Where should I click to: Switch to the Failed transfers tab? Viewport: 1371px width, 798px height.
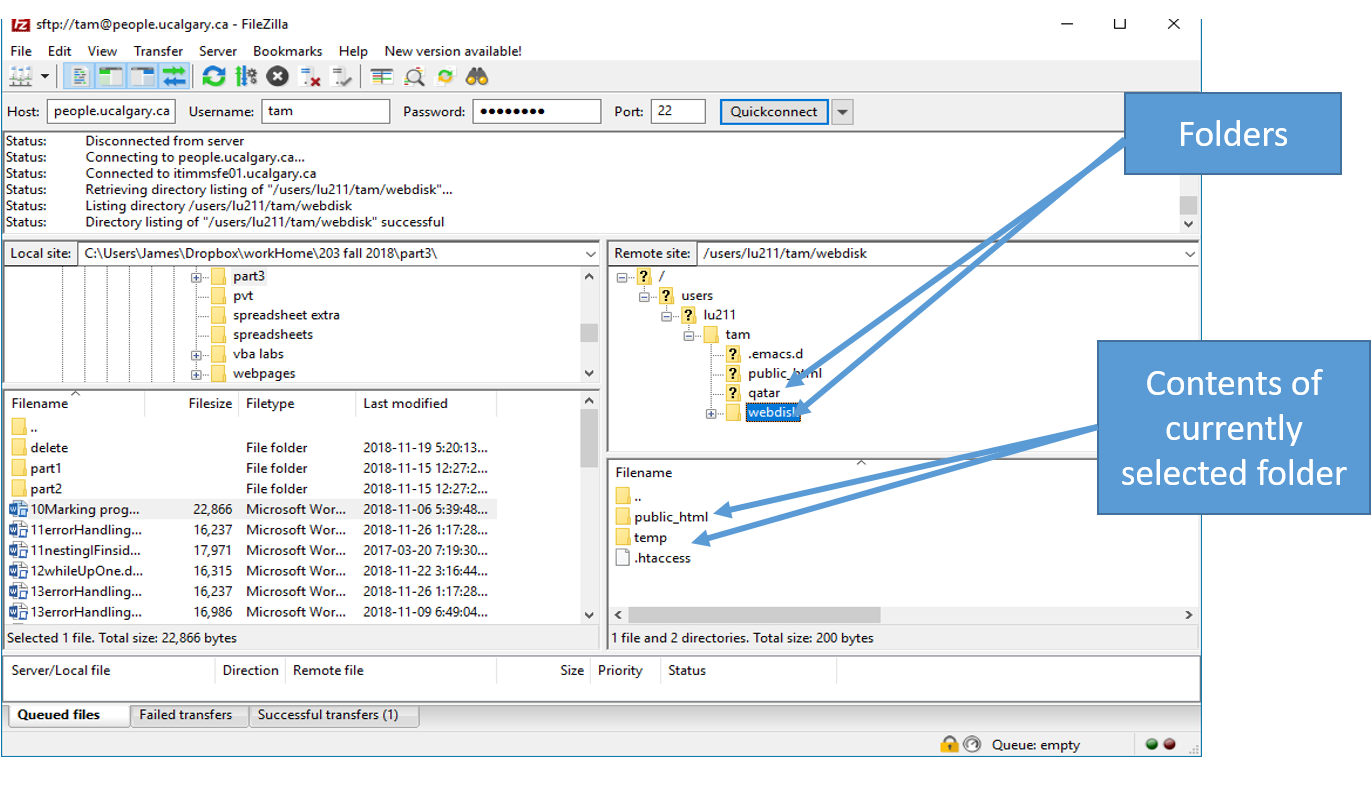(185, 715)
